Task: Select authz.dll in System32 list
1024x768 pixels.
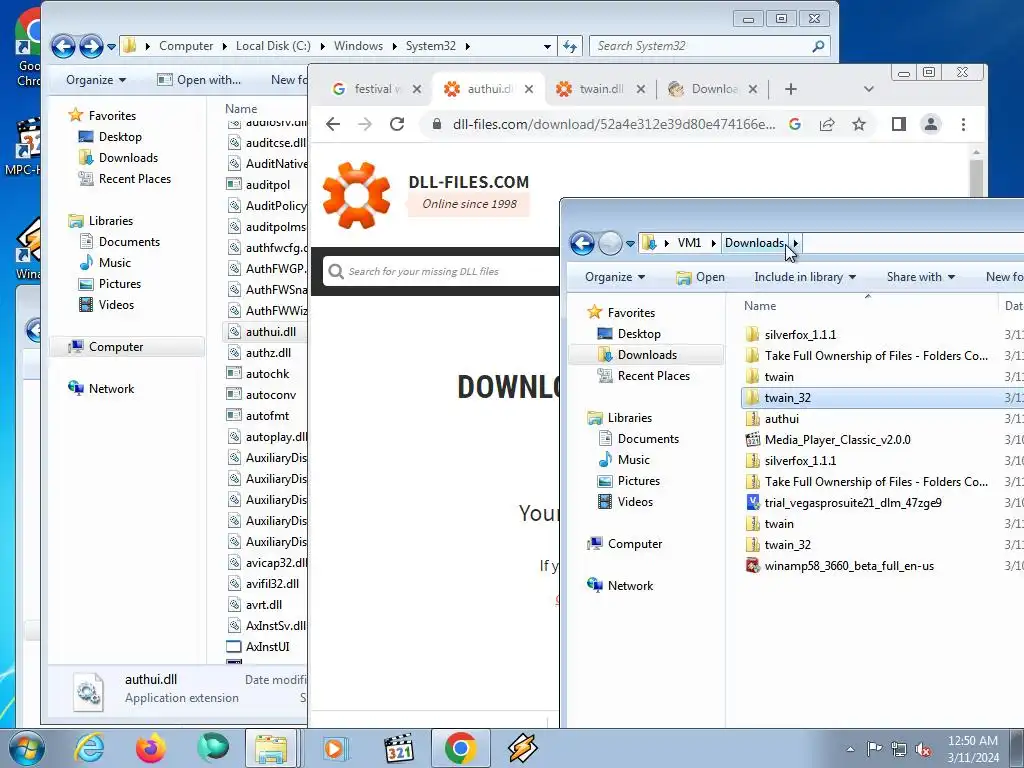Action: click(x=268, y=353)
